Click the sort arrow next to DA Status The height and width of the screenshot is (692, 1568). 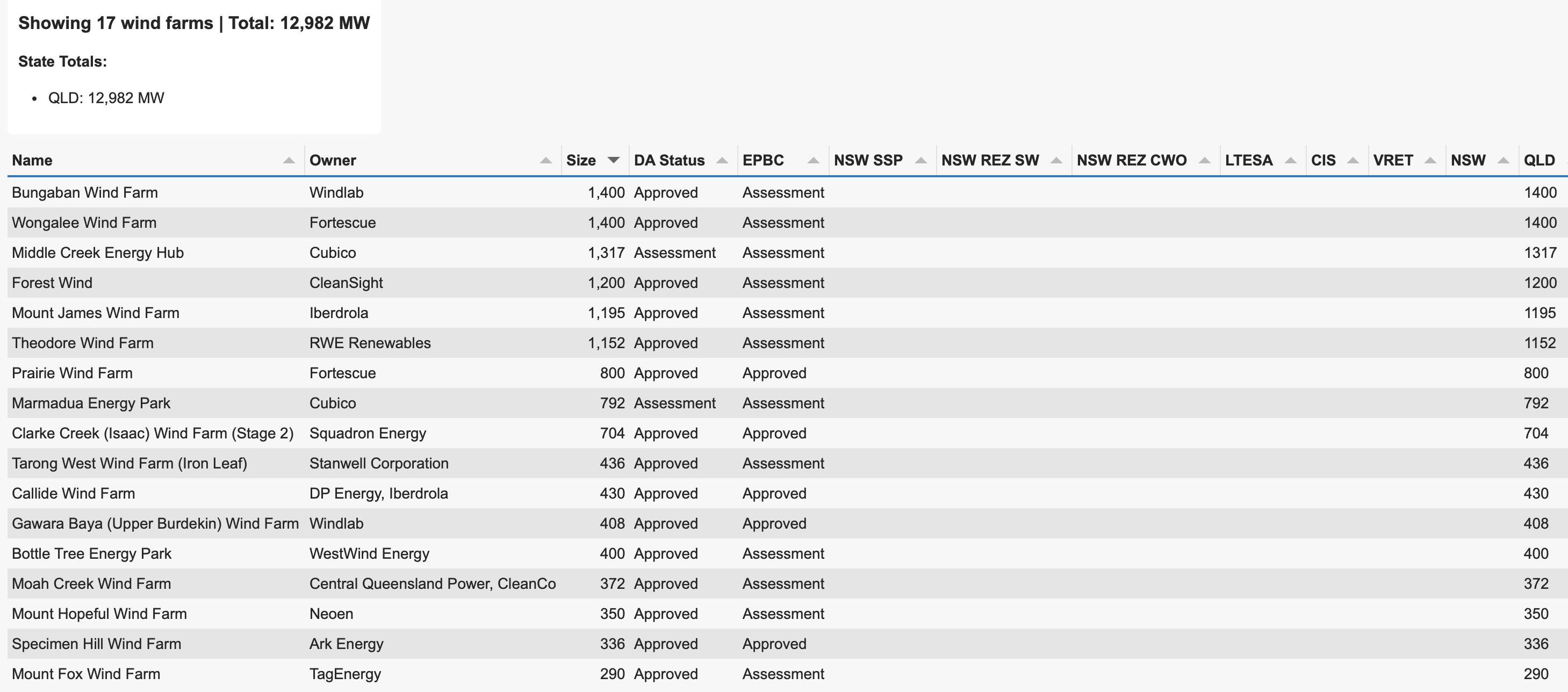[722, 161]
